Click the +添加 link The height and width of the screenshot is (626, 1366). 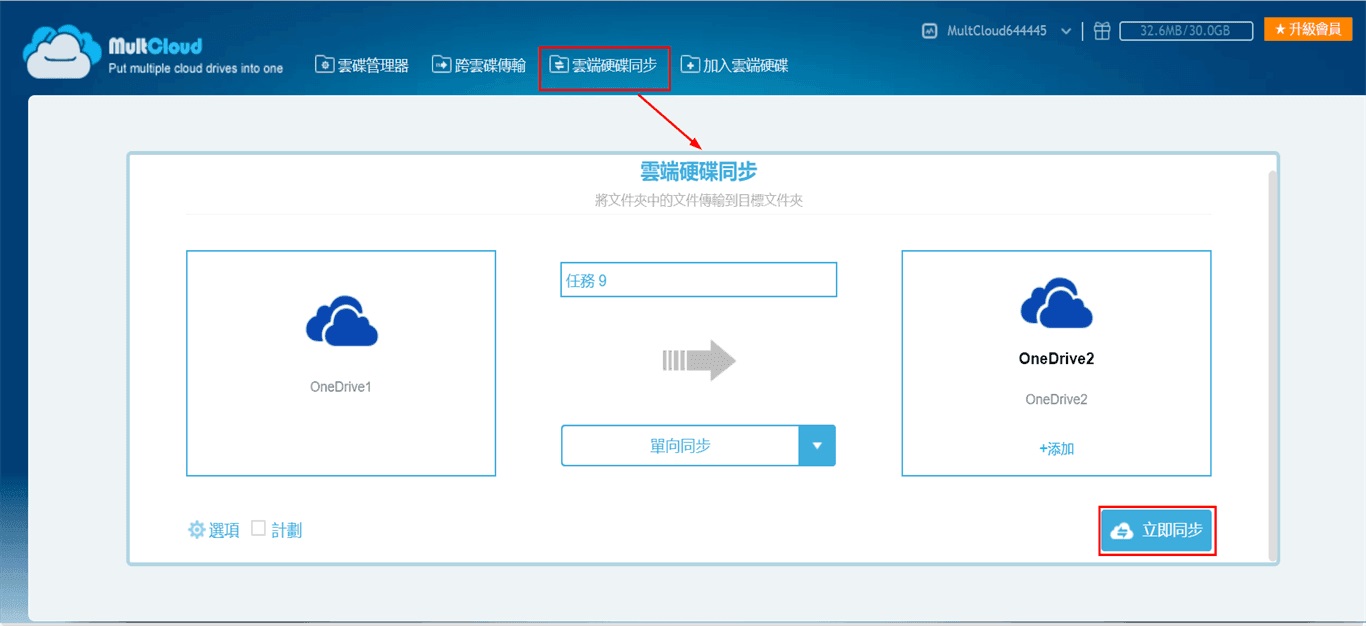[1056, 449]
